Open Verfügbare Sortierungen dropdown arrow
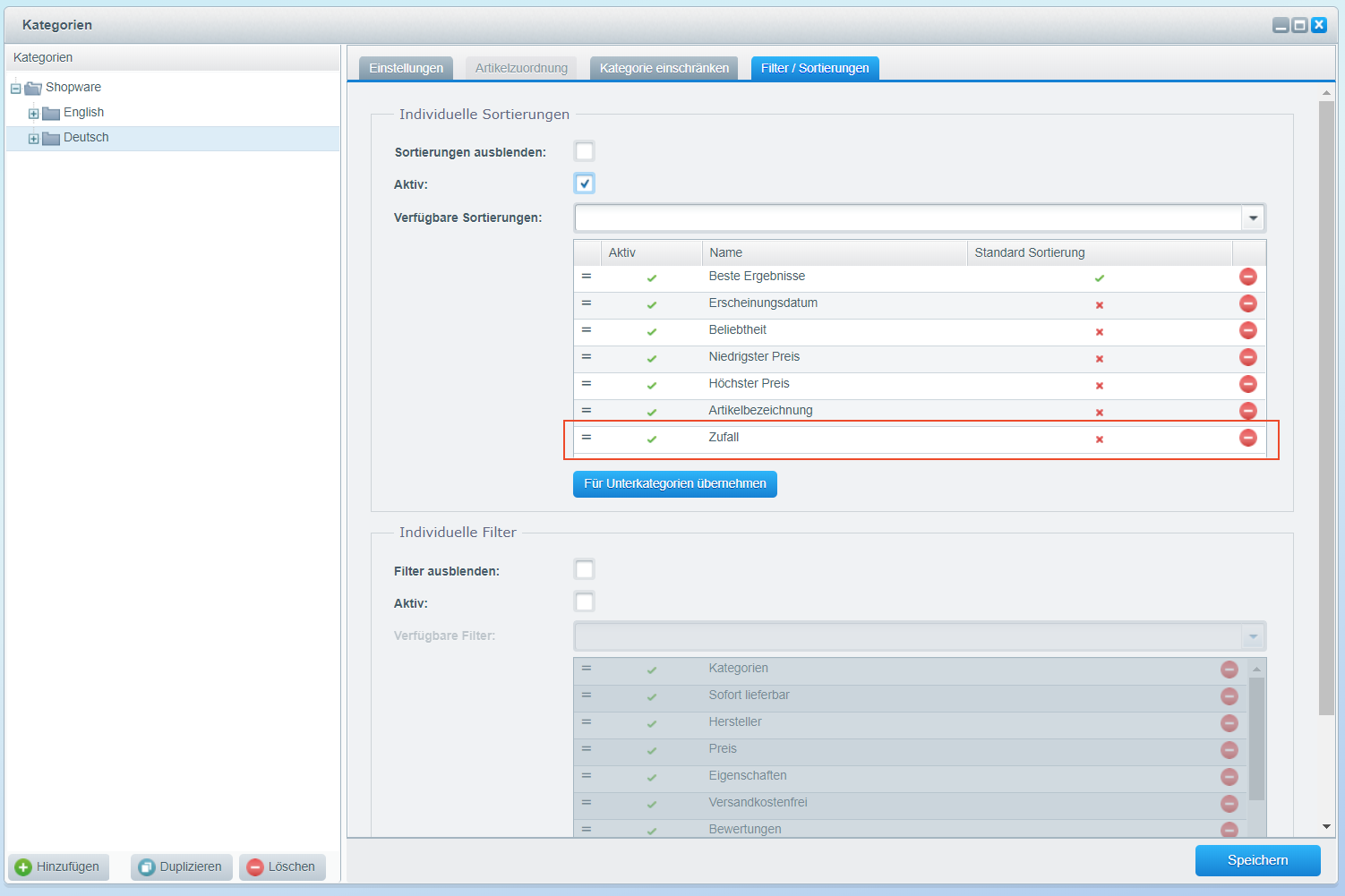The image size is (1345, 896). point(1253,218)
